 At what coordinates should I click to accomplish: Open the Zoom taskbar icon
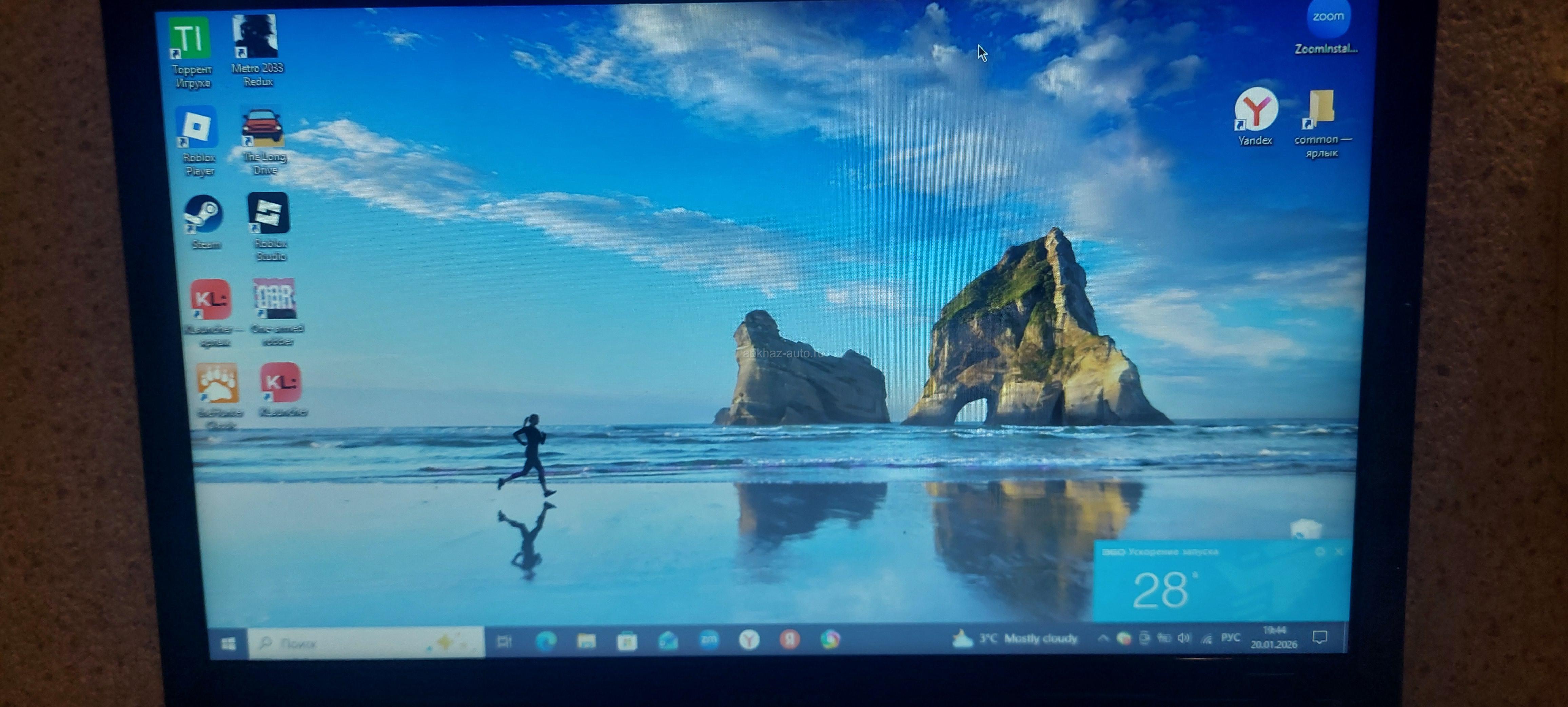coord(708,639)
